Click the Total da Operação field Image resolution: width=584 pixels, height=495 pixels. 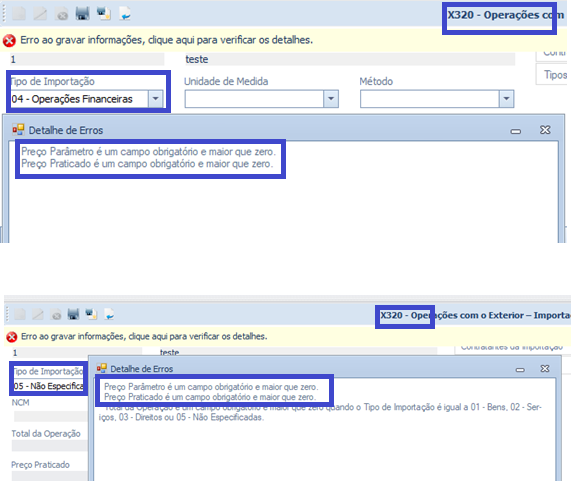click(50, 445)
